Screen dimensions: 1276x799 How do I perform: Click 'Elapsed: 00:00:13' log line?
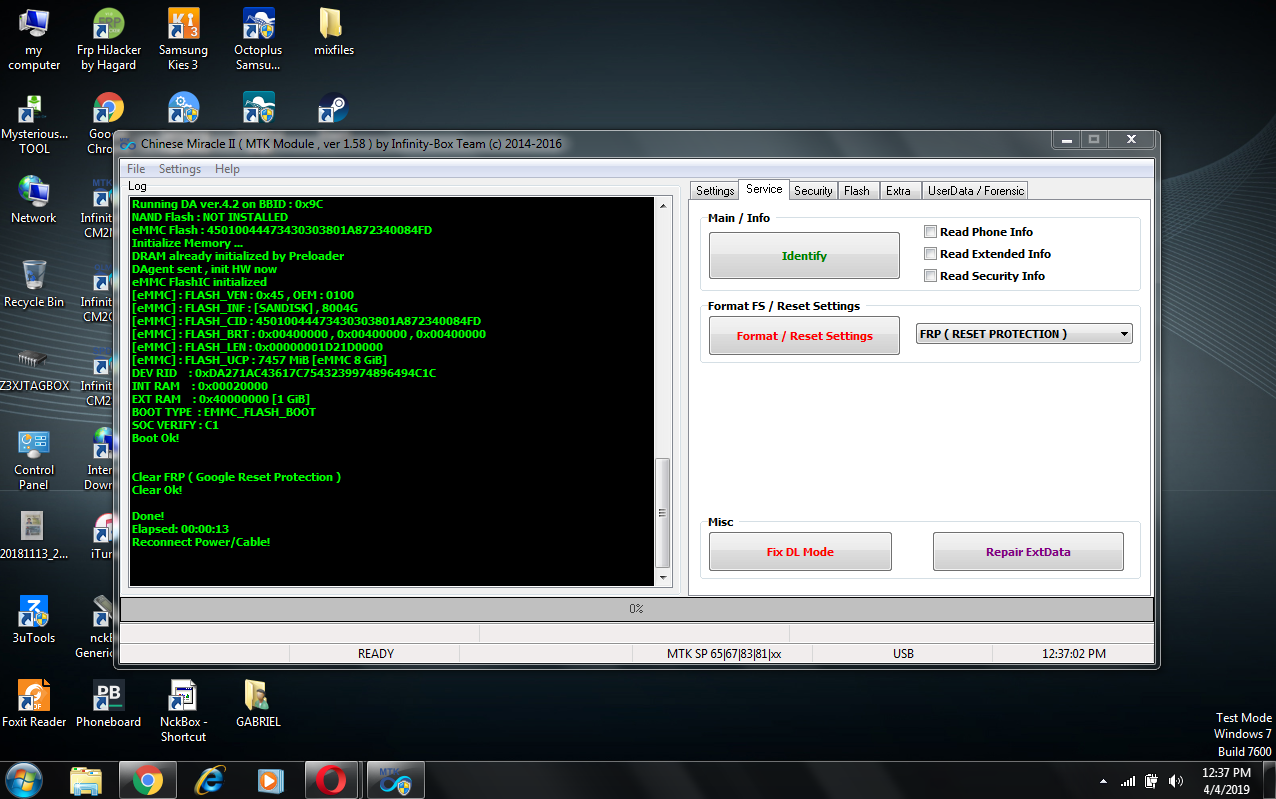click(x=180, y=529)
